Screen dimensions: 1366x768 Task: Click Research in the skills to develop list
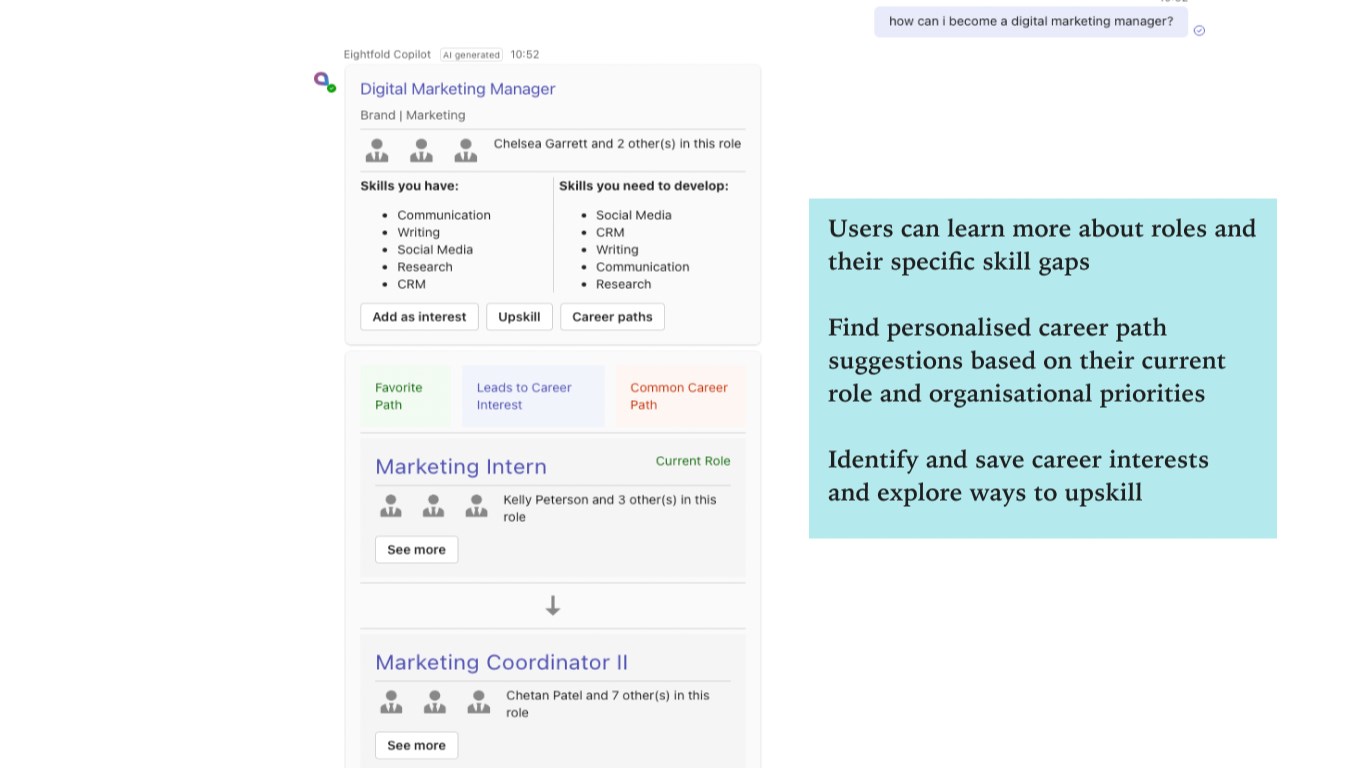pyautogui.click(x=624, y=284)
